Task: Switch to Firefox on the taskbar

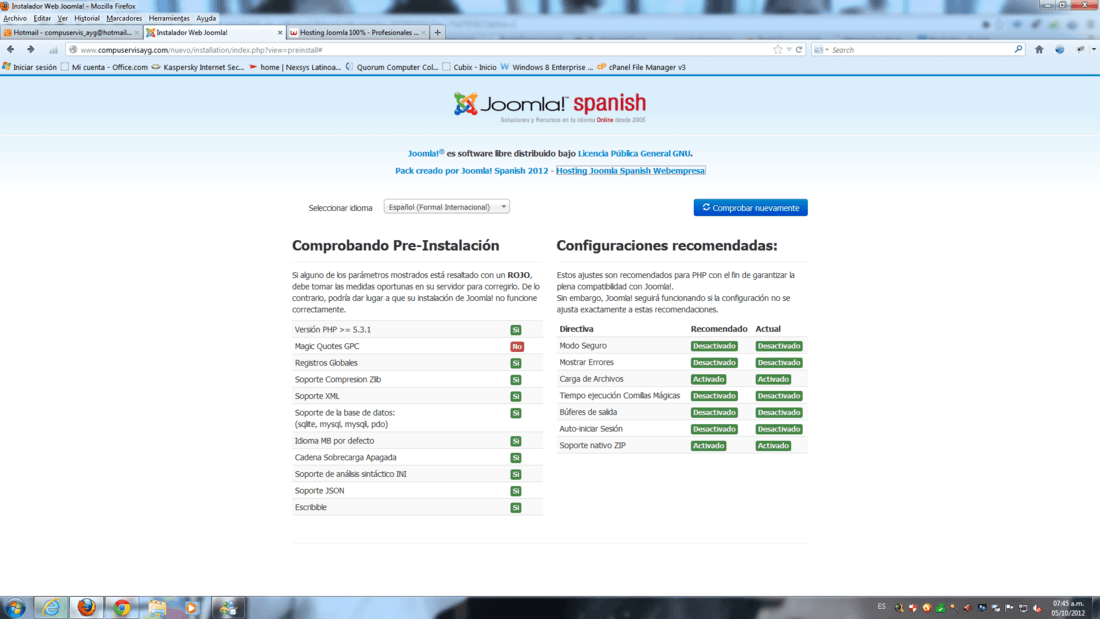Action: (86, 608)
